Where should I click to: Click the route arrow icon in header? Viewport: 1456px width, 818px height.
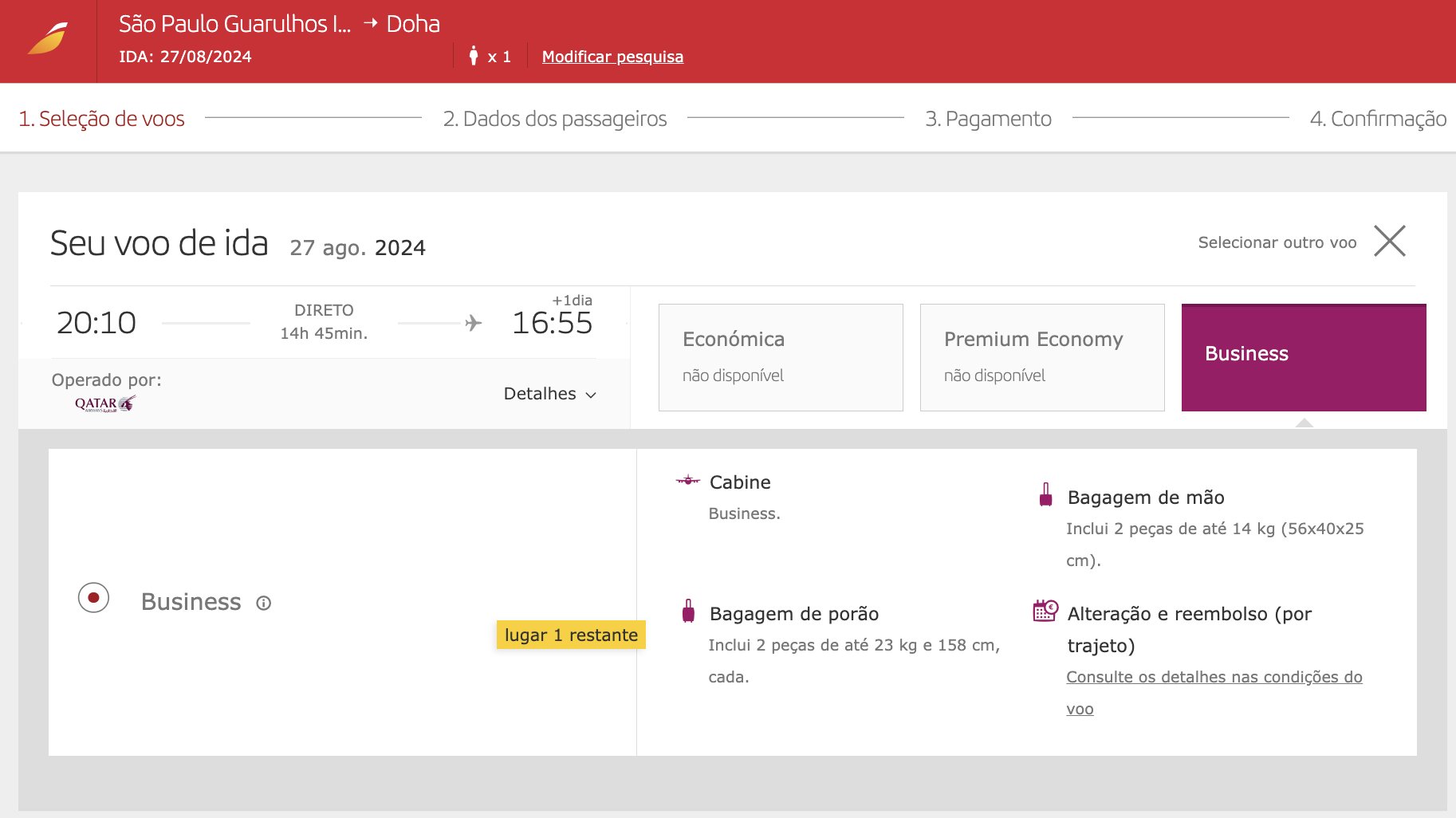pos(370,23)
